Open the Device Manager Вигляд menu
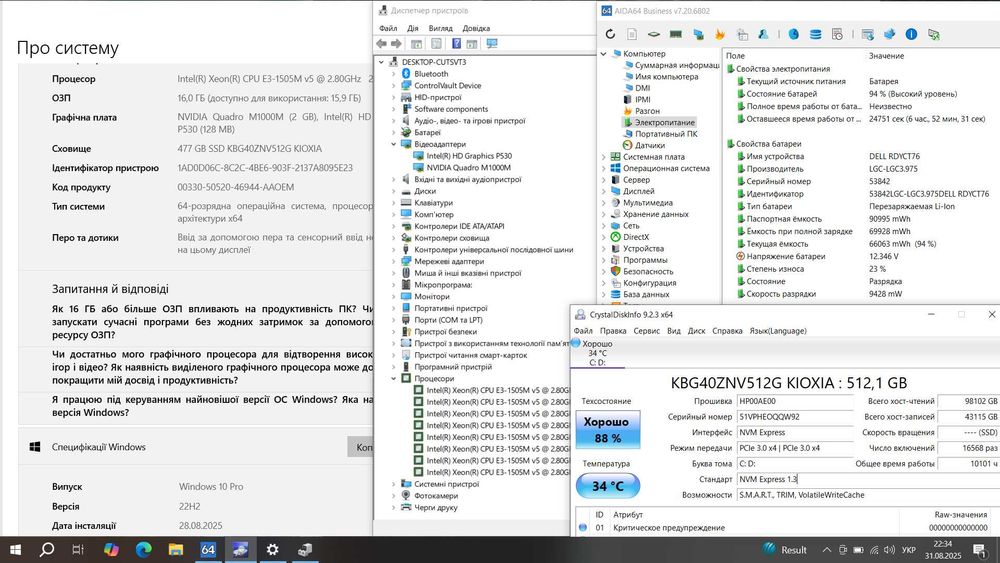 point(441,28)
